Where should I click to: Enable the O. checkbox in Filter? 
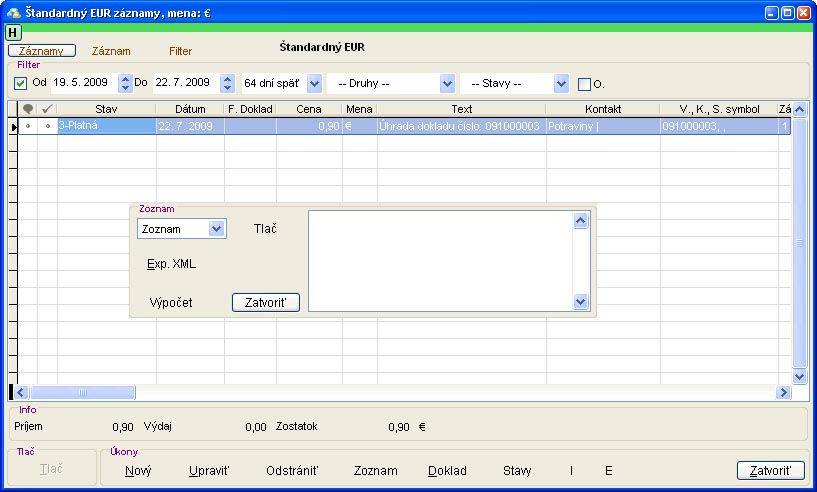click(x=585, y=84)
